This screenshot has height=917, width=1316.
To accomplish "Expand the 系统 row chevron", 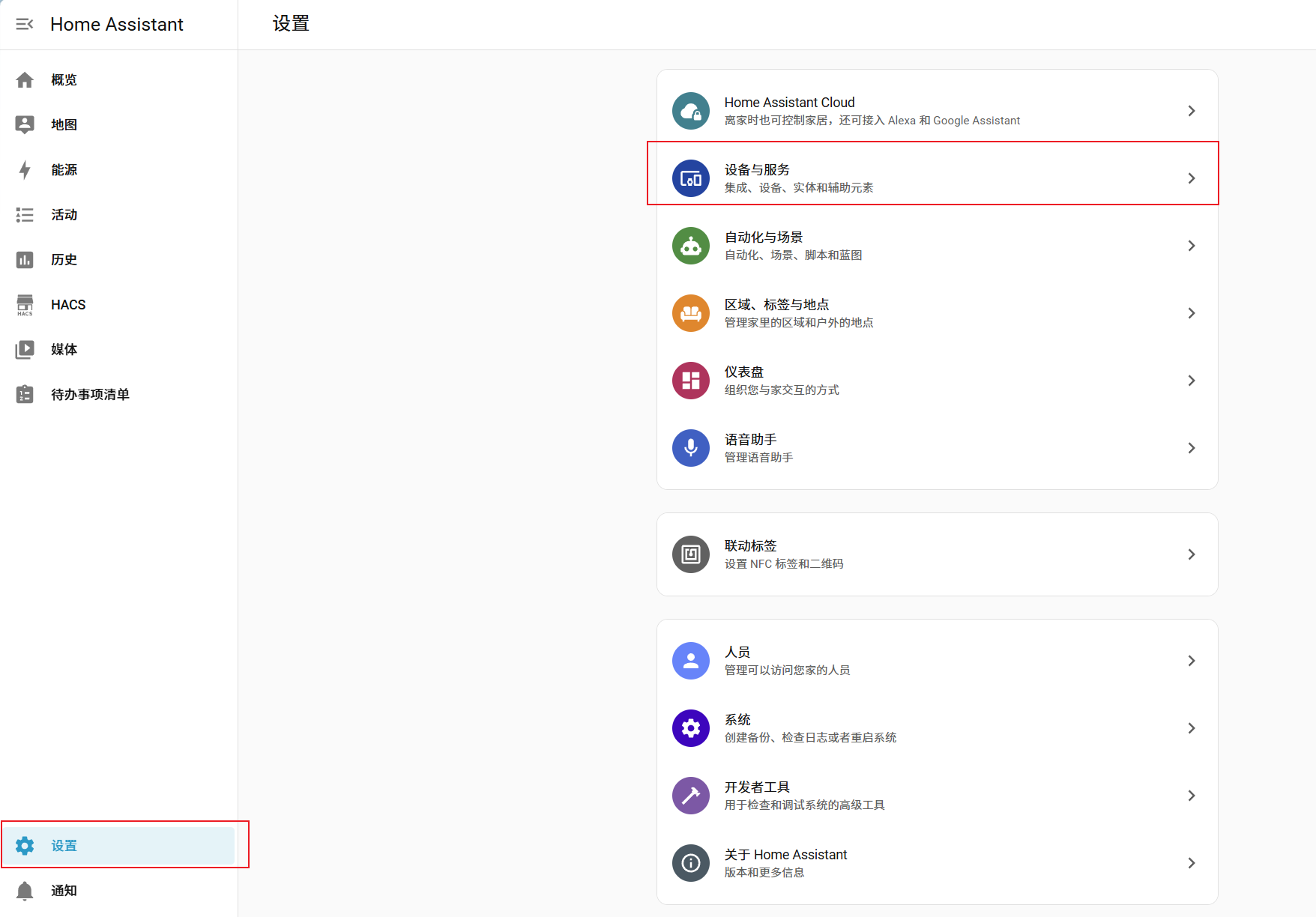I will point(1192,727).
